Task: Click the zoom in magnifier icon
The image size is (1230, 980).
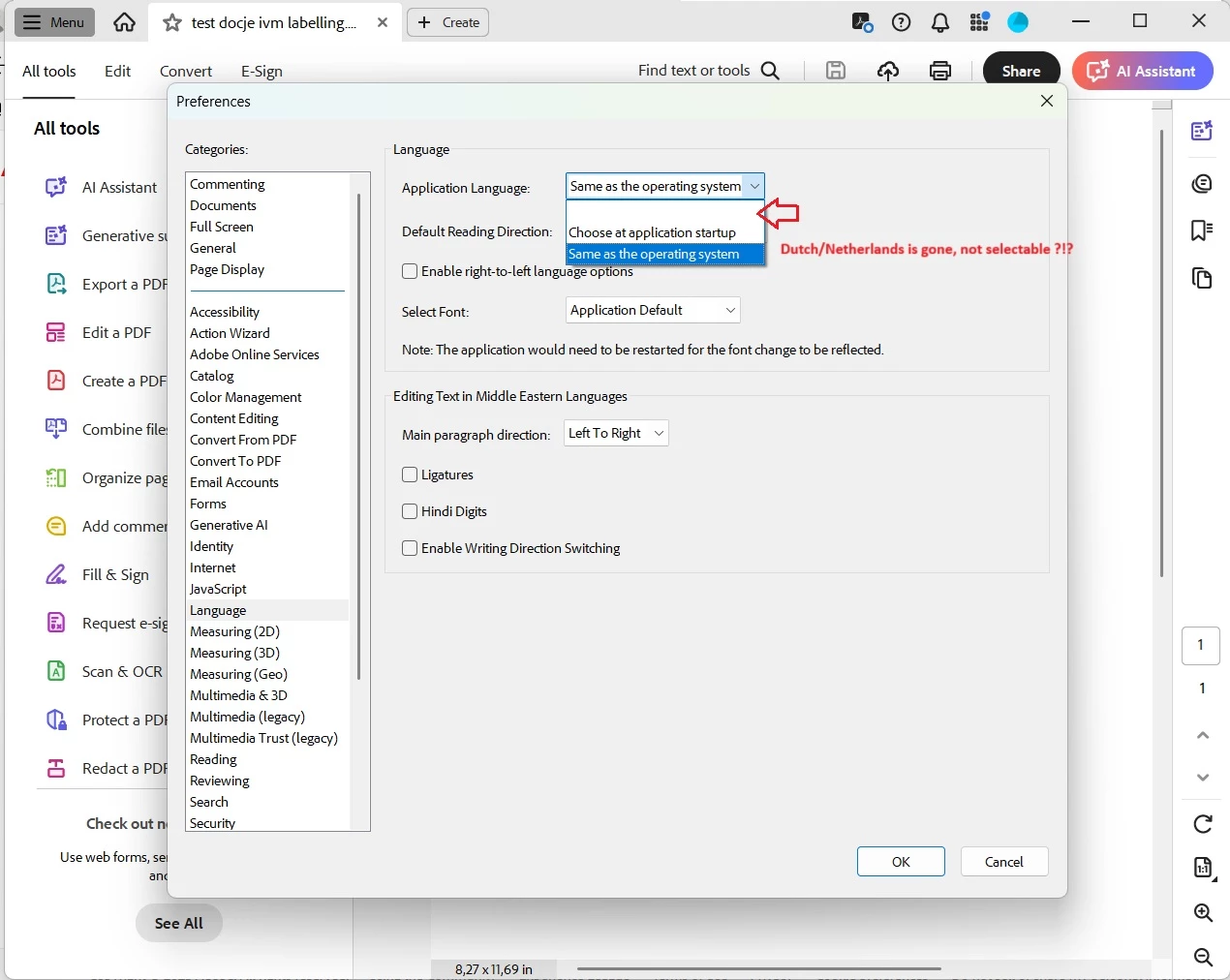Action: (x=1203, y=912)
